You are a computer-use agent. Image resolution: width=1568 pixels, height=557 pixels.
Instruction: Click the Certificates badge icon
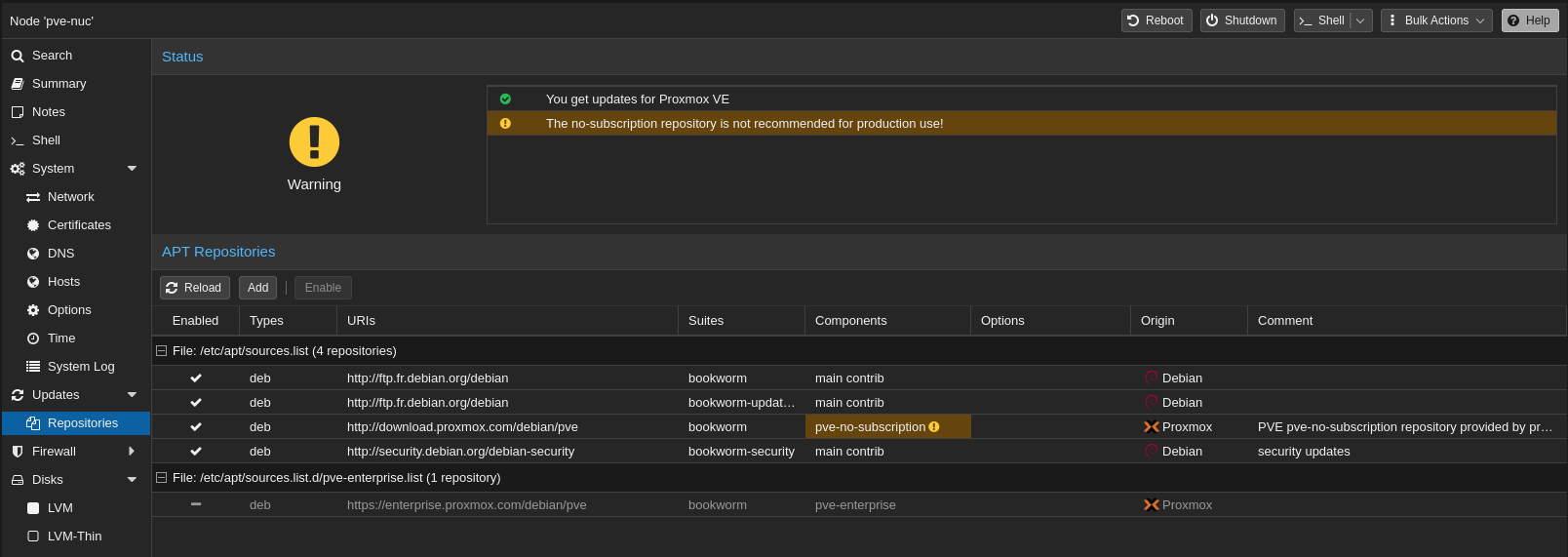(33, 225)
